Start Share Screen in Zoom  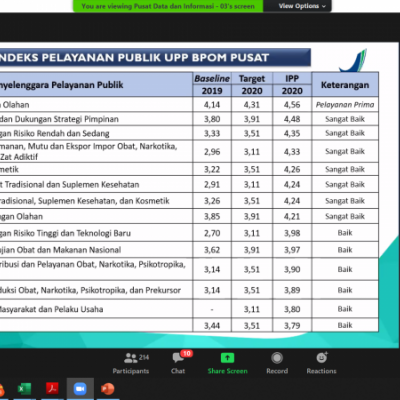point(227,364)
